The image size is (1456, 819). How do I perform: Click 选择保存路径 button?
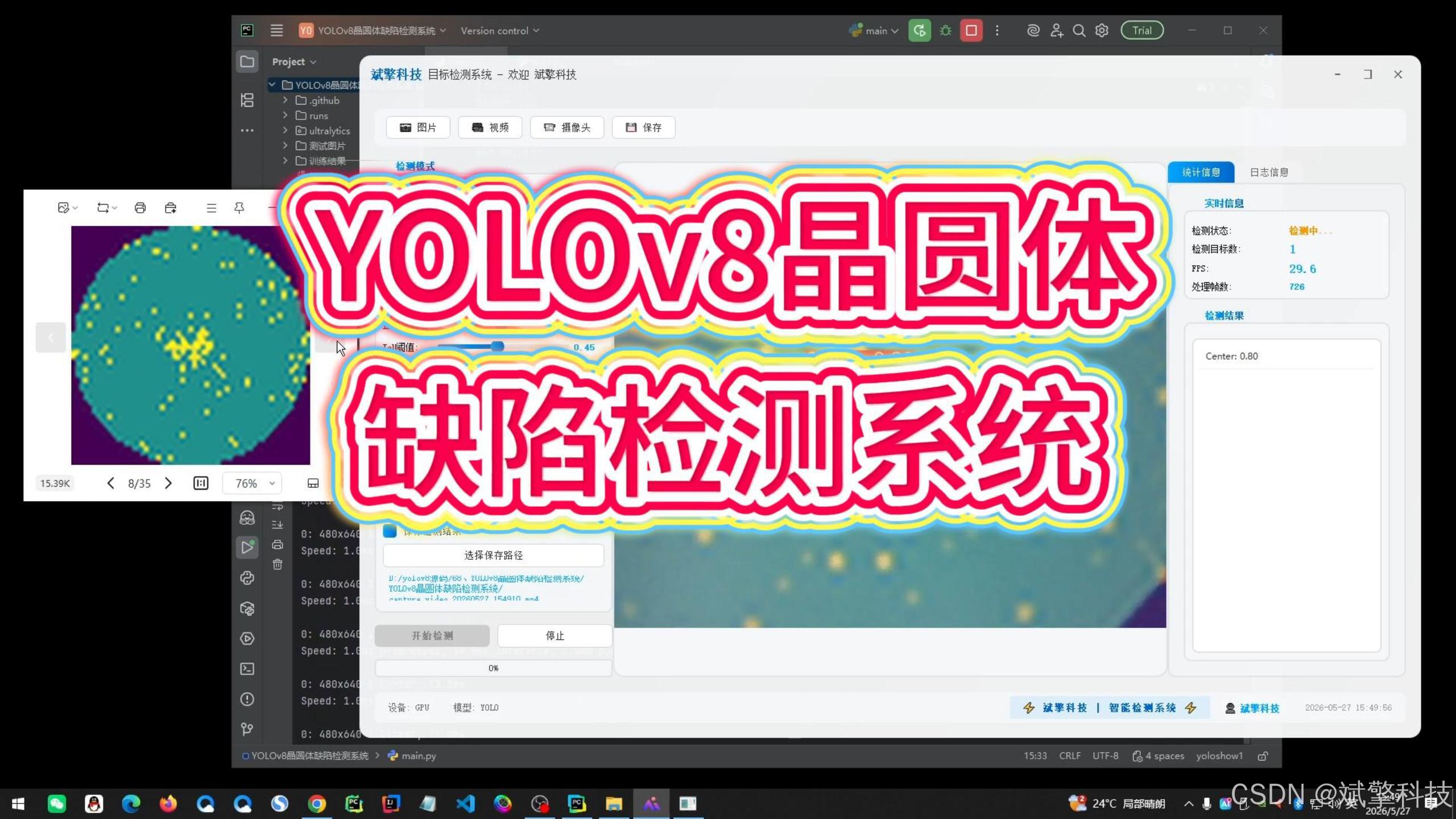494,555
